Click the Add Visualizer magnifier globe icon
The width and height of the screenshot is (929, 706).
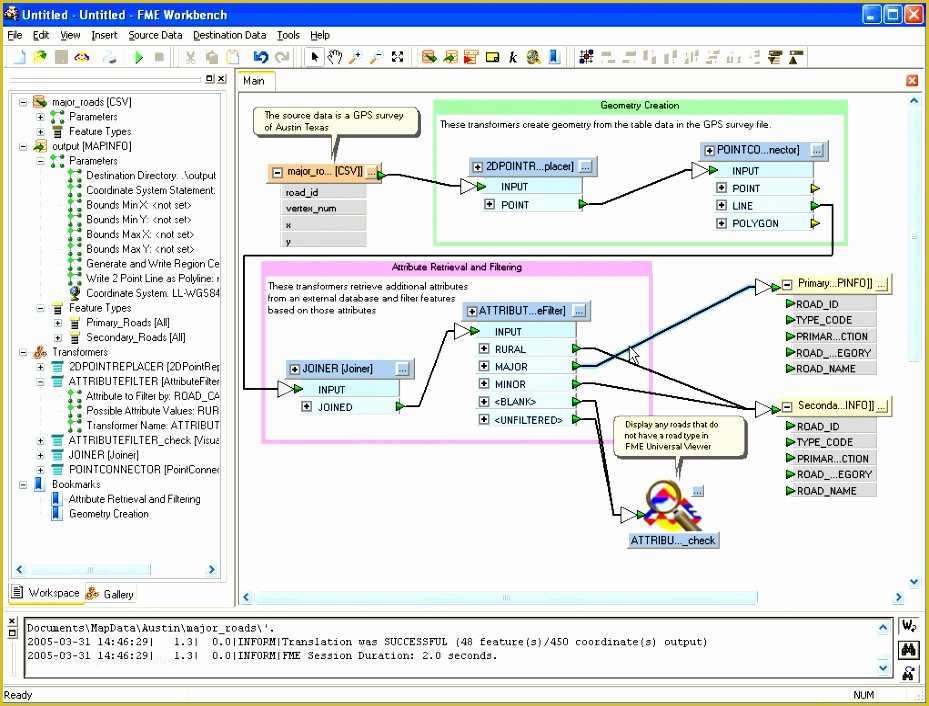tap(533, 57)
